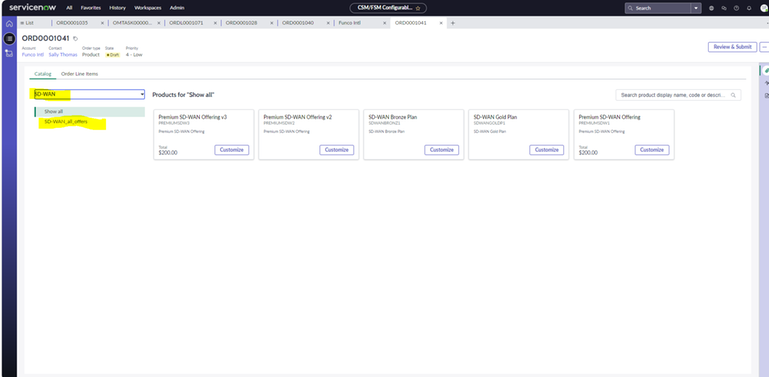Open the help question mark icon

click(x=736, y=8)
